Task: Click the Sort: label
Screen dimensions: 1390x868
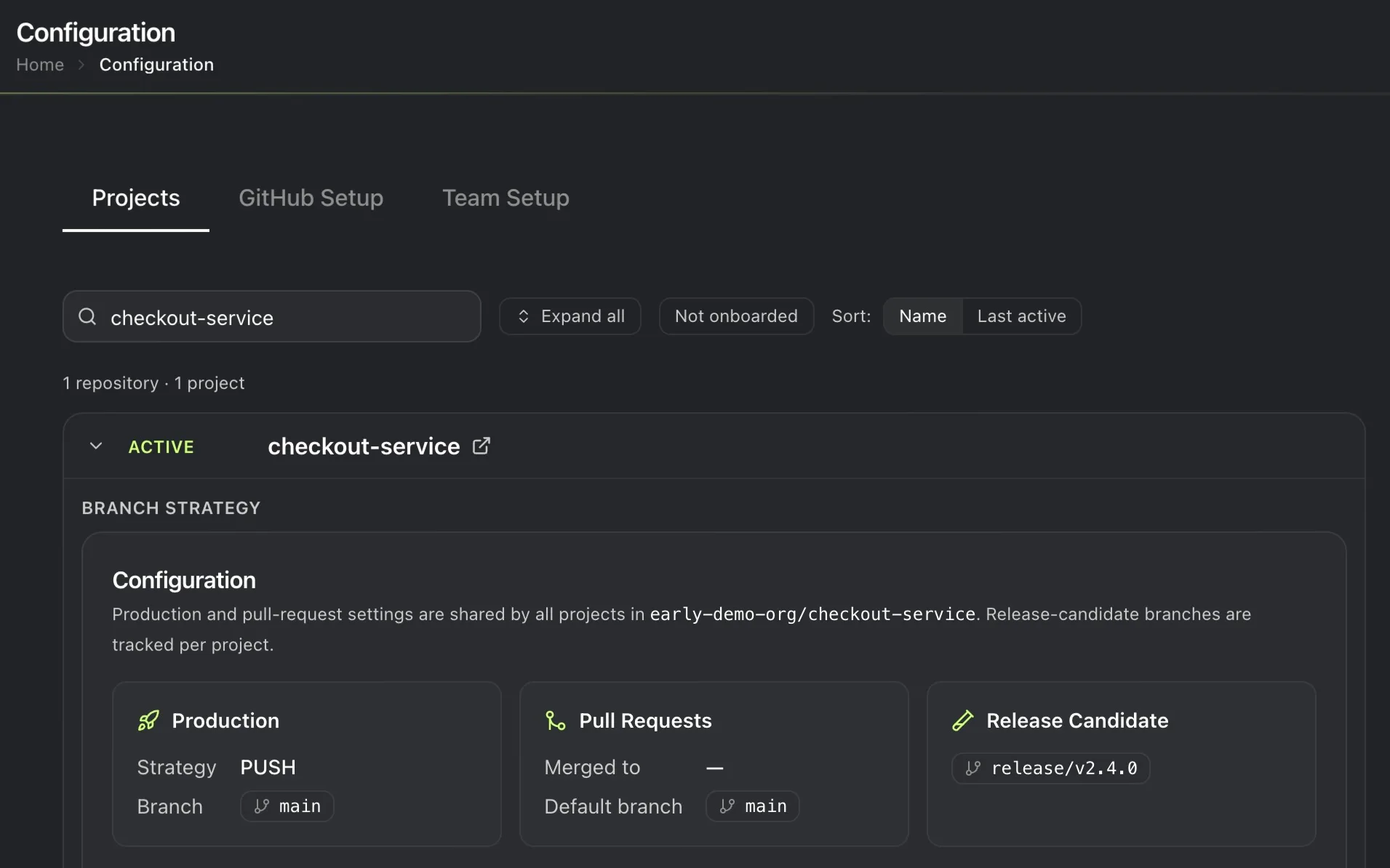Action: pyautogui.click(x=851, y=316)
